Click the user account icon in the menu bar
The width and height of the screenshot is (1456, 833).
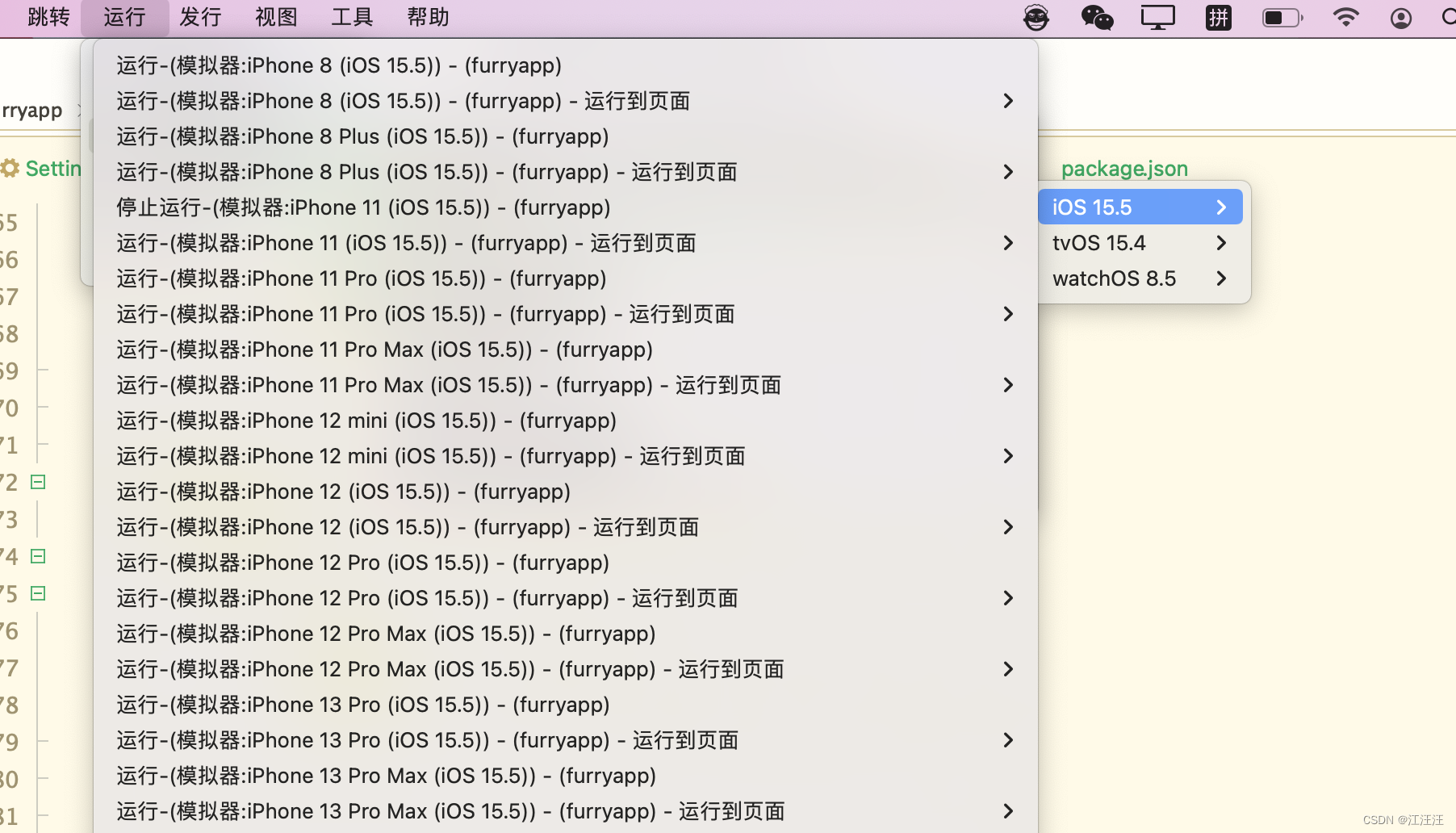click(x=1401, y=18)
